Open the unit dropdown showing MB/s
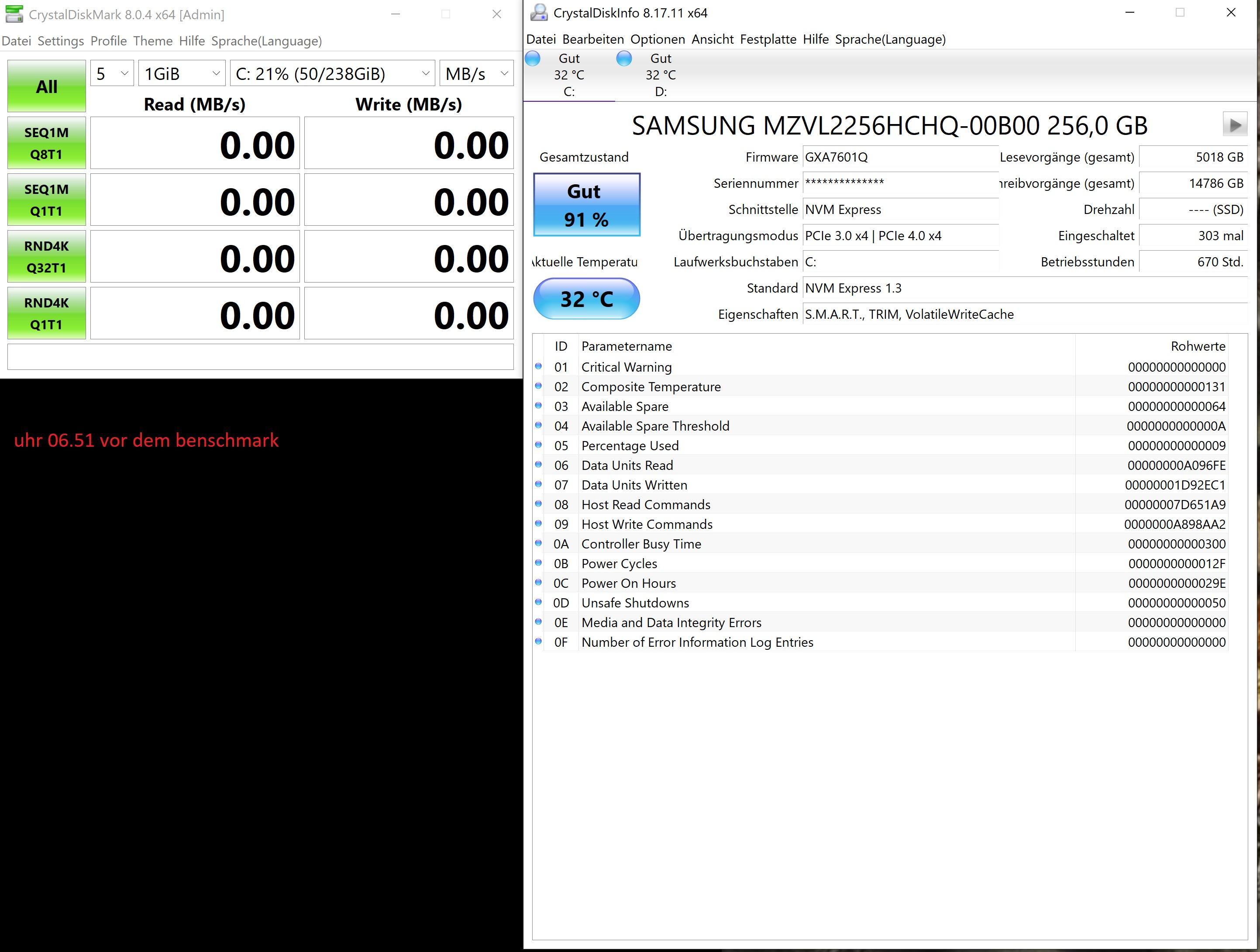 (x=476, y=73)
